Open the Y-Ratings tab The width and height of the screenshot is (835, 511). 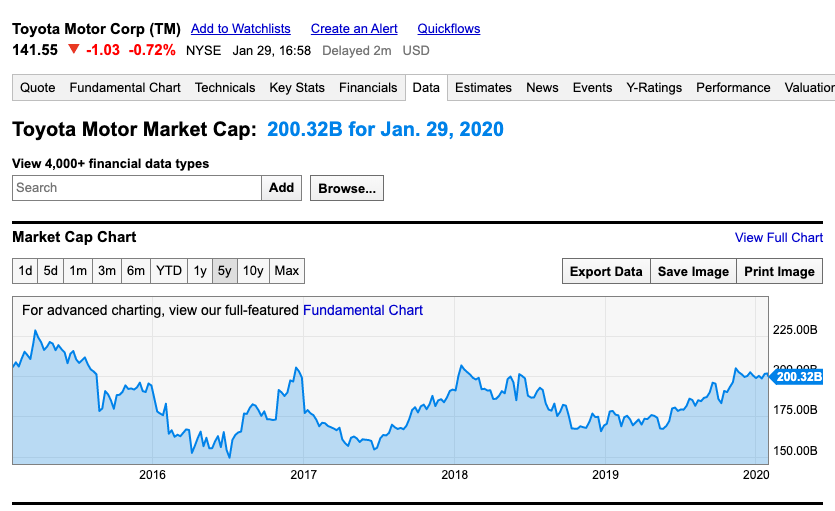[654, 88]
